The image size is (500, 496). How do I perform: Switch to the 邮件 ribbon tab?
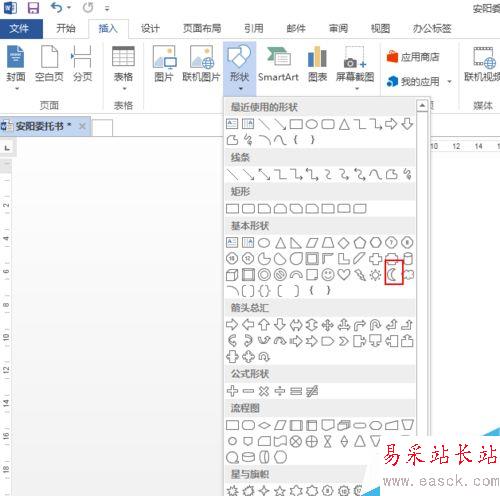point(296,29)
